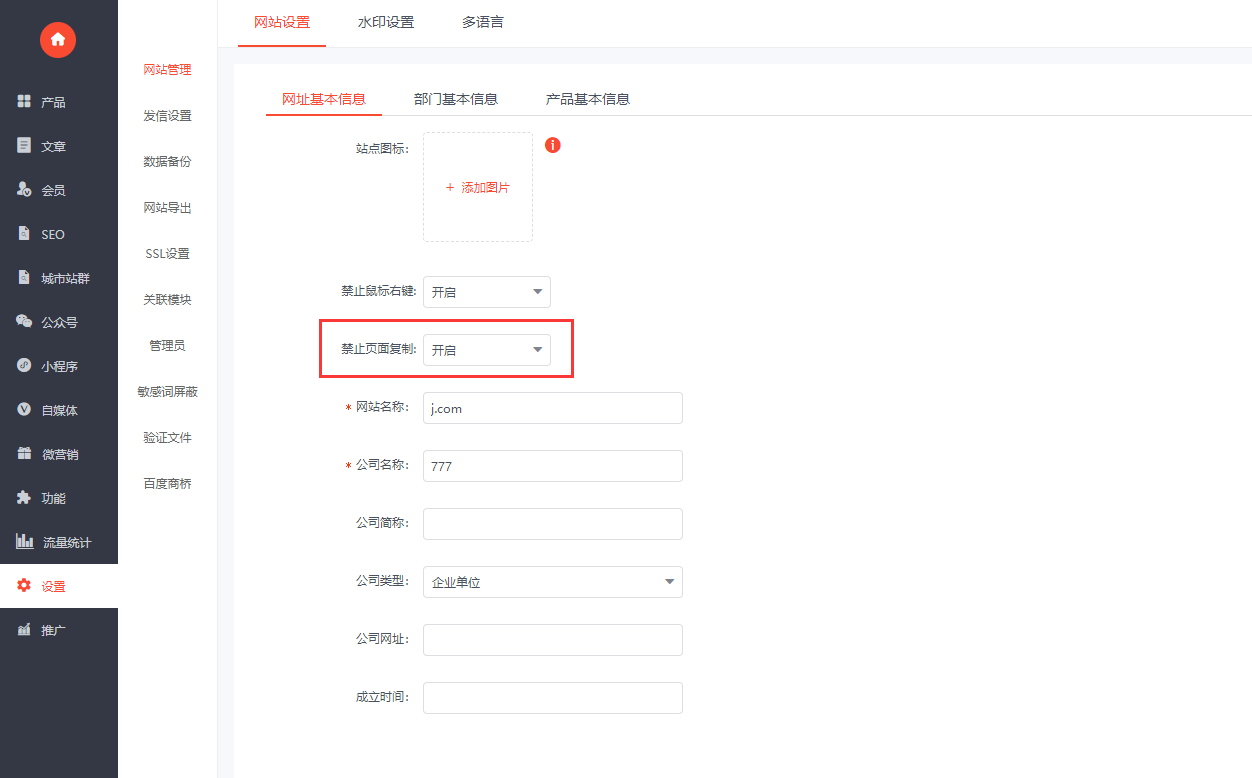Switch to the 多语言 tab
This screenshot has height=778, width=1252.
483,22
